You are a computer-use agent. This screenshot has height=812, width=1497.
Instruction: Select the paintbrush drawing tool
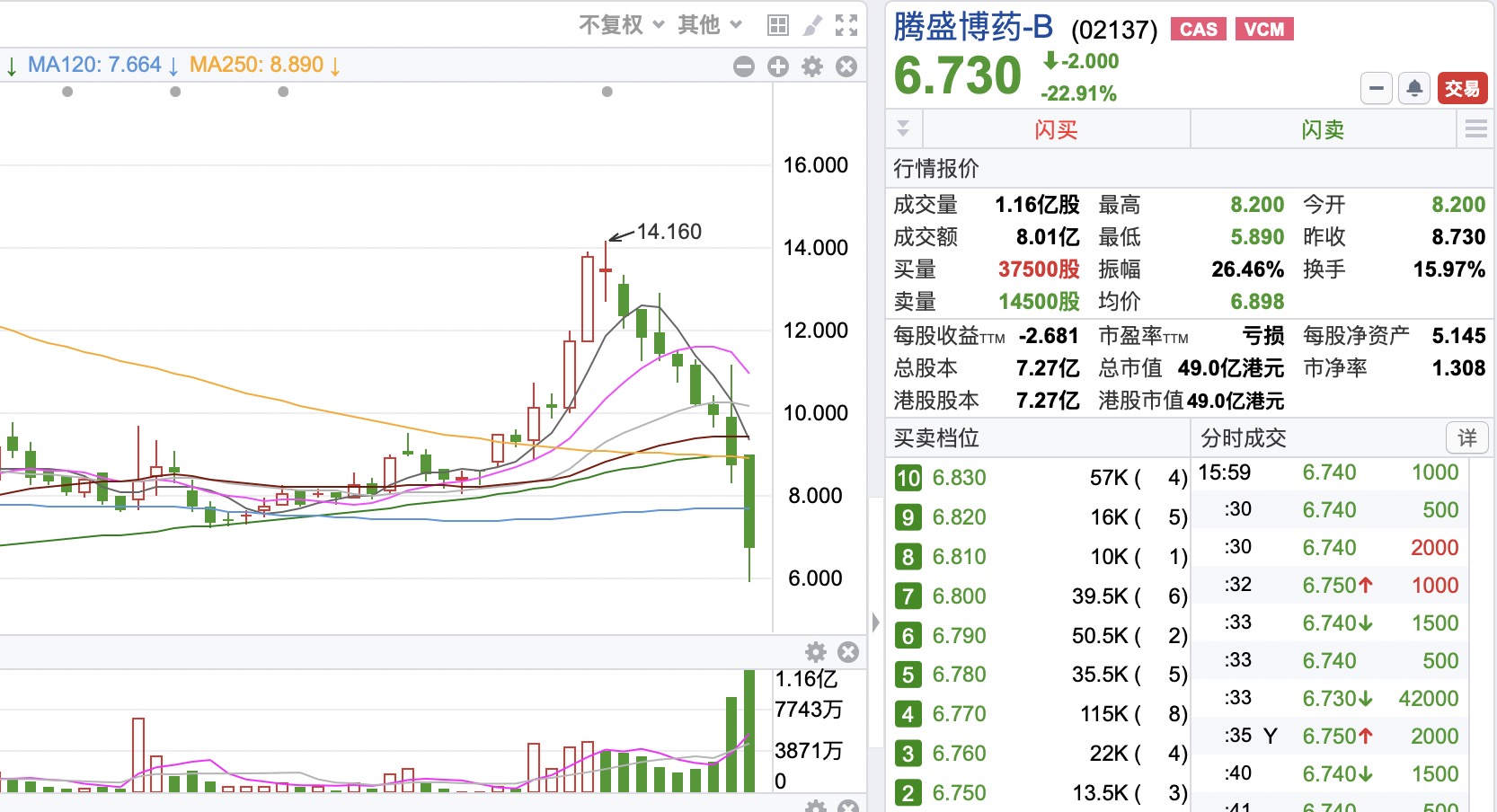click(812, 25)
